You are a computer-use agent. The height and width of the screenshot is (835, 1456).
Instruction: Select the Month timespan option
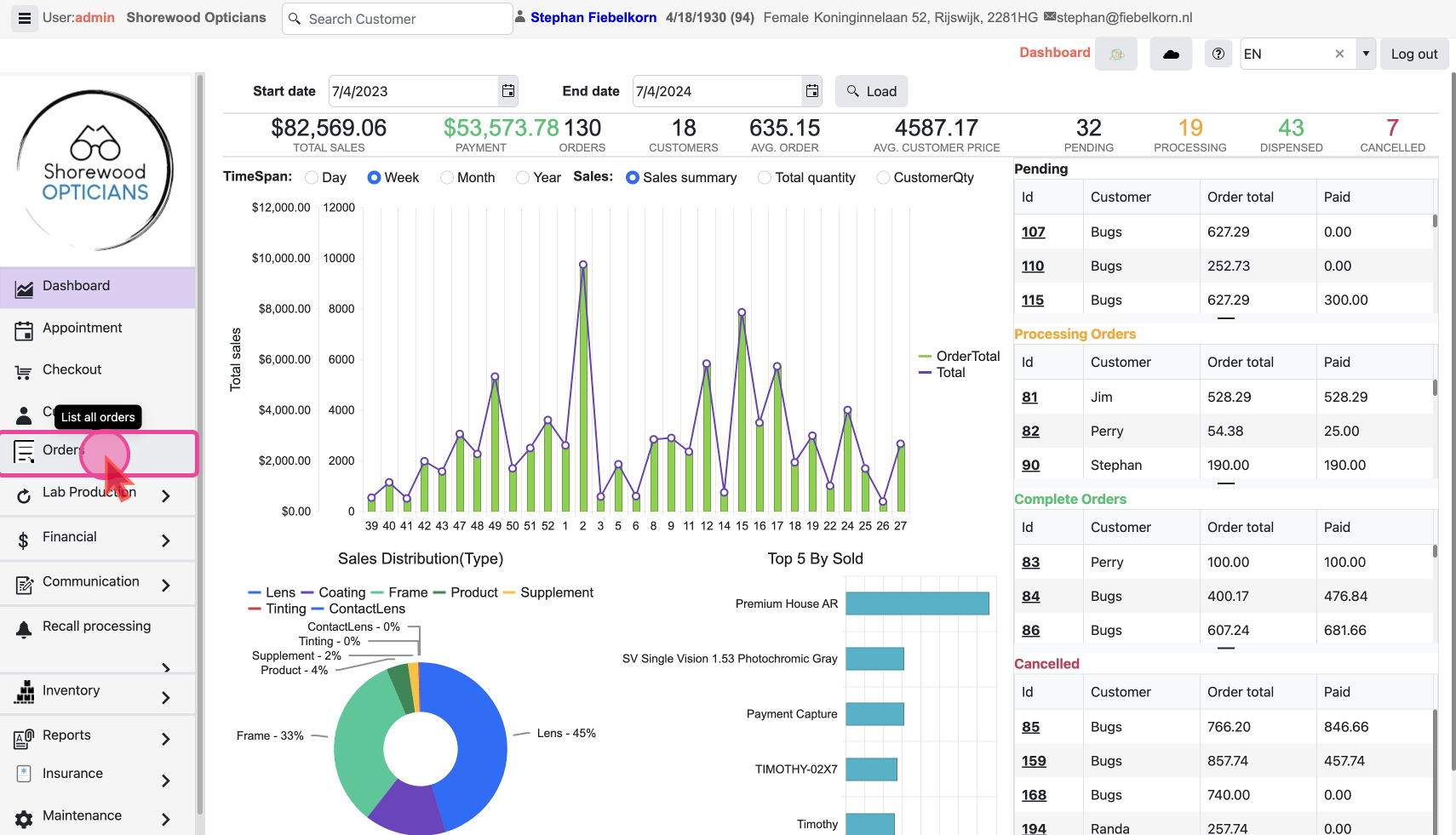[x=447, y=178]
